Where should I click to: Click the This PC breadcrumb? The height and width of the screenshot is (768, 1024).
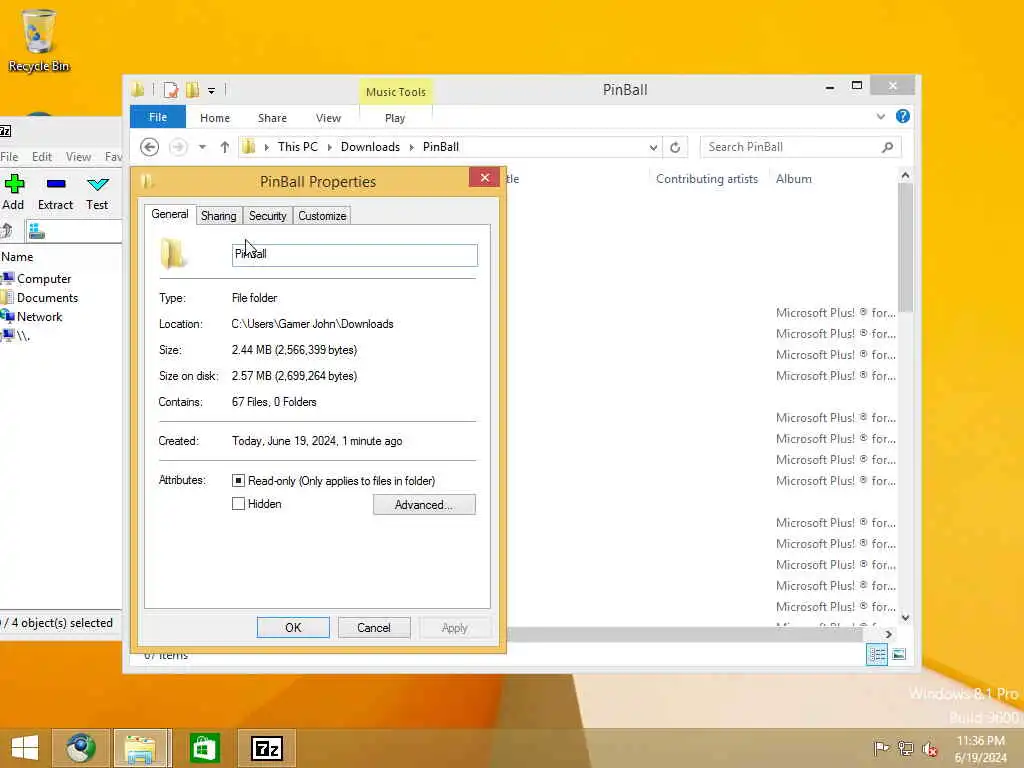point(298,147)
